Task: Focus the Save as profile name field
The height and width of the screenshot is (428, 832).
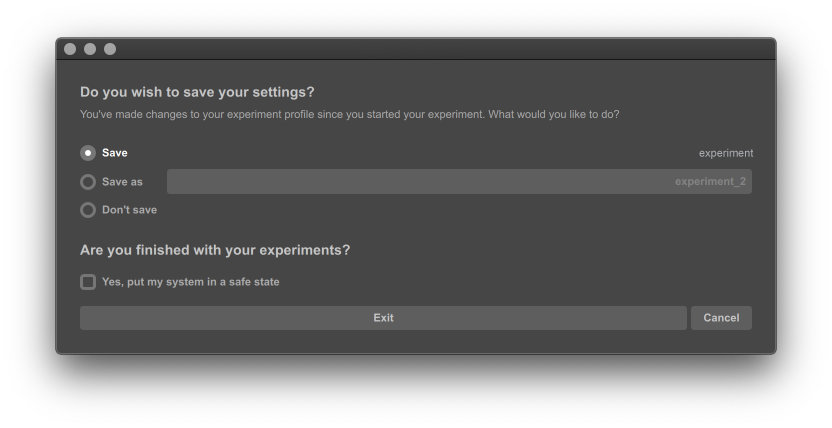Action: (420, 182)
